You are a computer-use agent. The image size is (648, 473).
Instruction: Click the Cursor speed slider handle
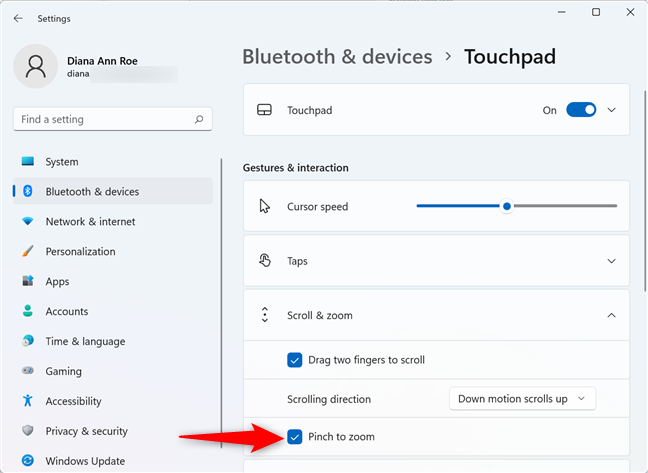(507, 206)
